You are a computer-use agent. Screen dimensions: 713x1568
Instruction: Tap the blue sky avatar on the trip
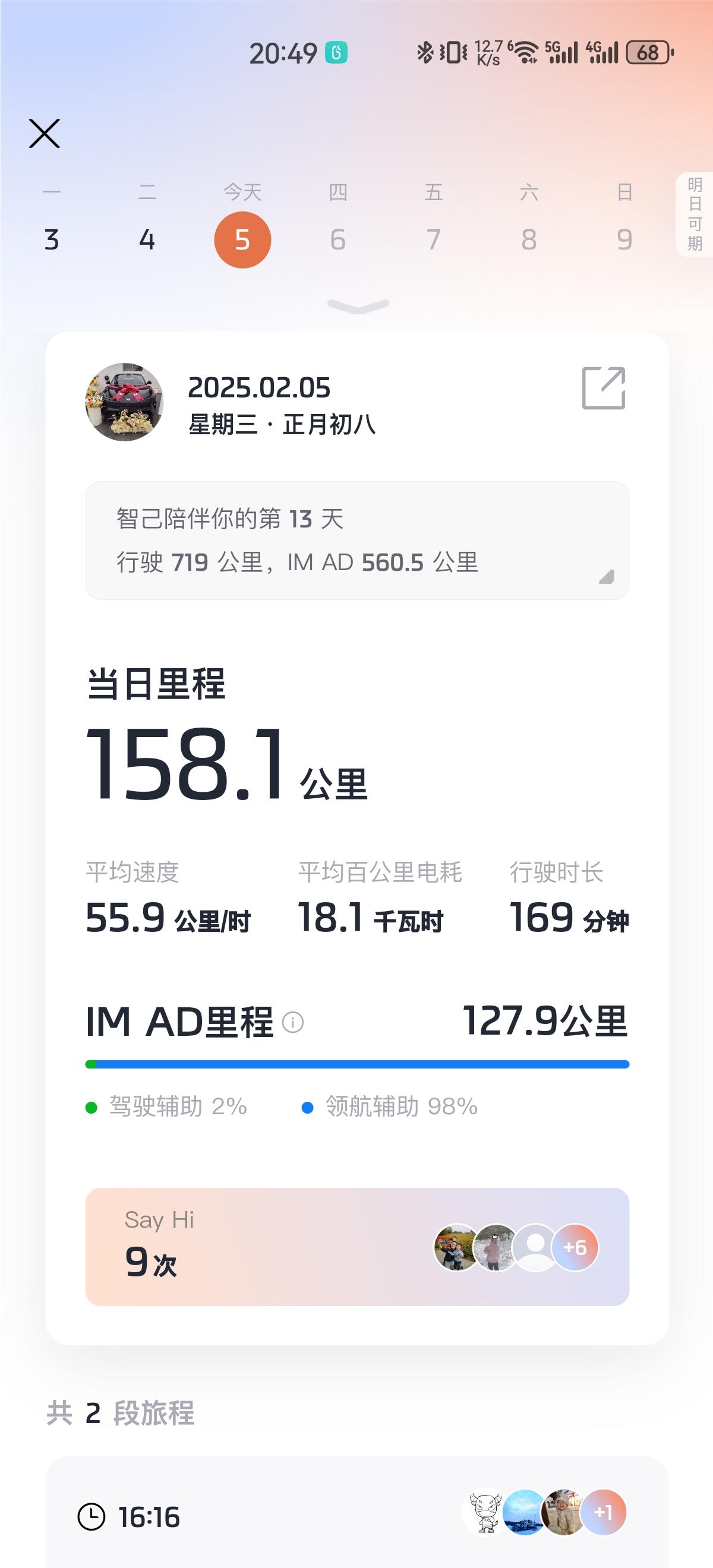524,1512
